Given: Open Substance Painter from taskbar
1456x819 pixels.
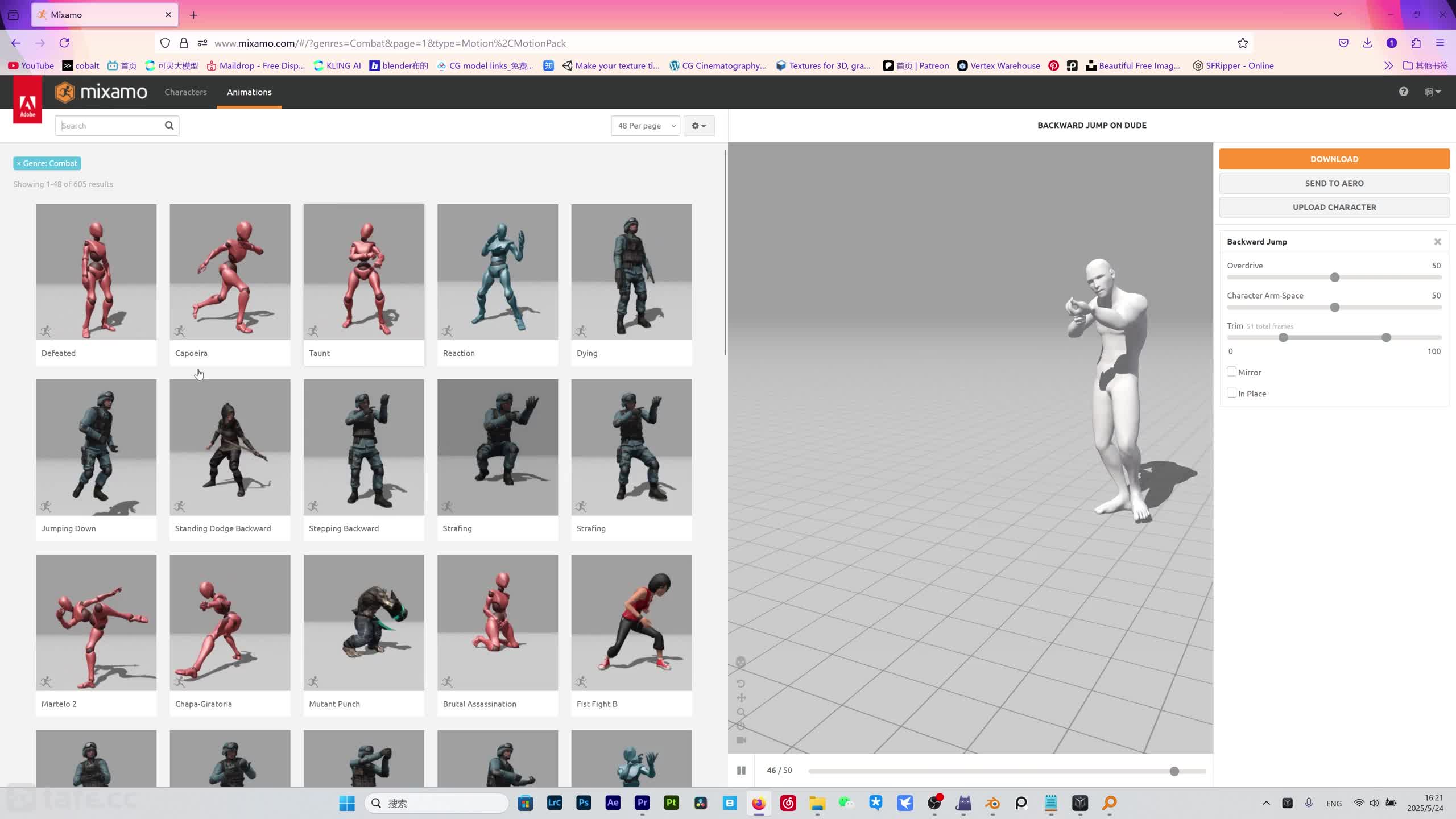Looking at the screenshot, I should (x=671, y=803).
